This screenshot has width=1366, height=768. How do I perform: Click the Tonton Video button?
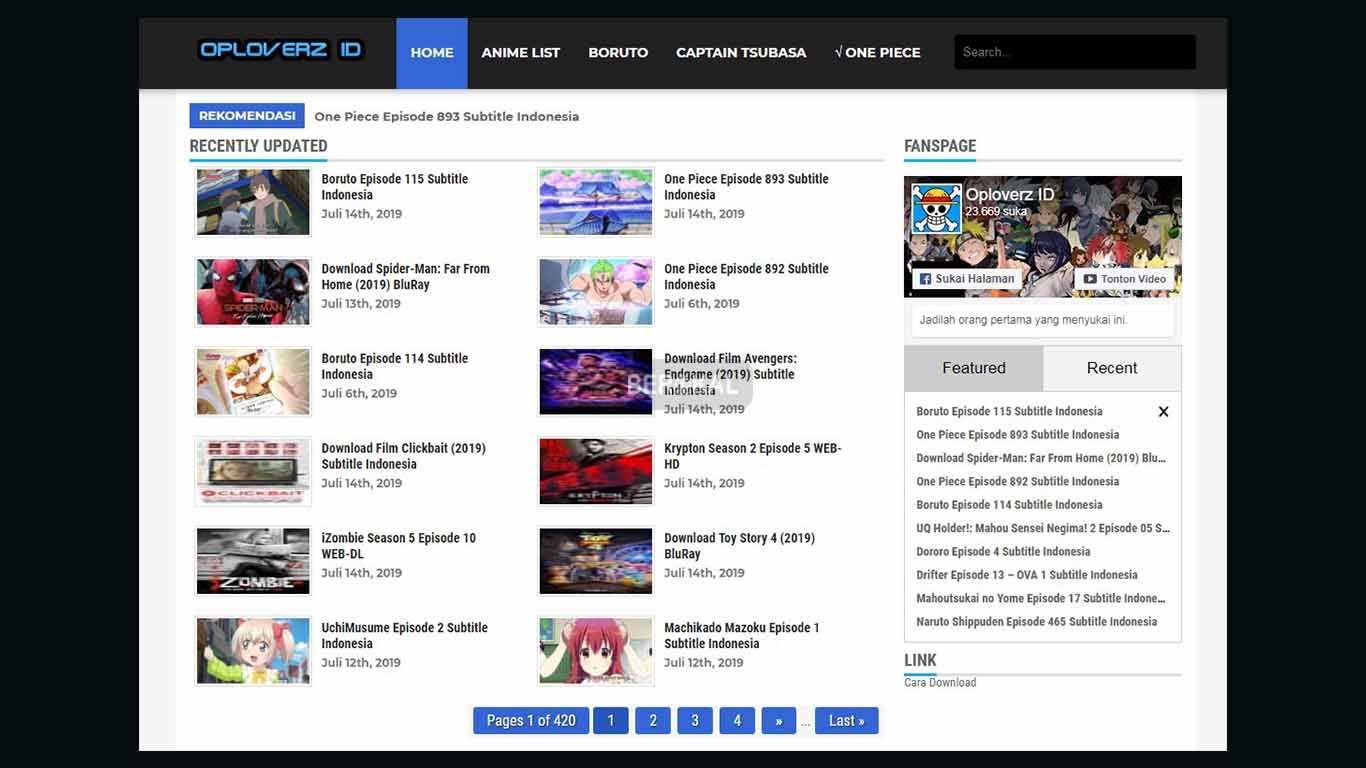1125,279
